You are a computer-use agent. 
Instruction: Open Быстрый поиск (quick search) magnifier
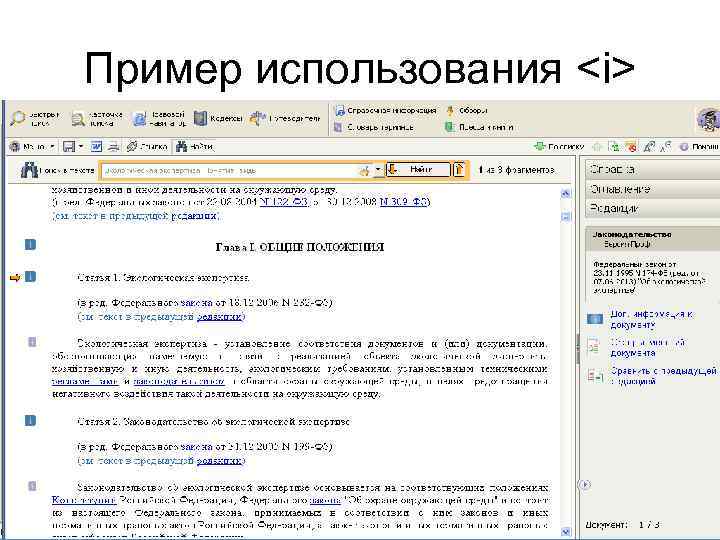(x=35, y=119)
